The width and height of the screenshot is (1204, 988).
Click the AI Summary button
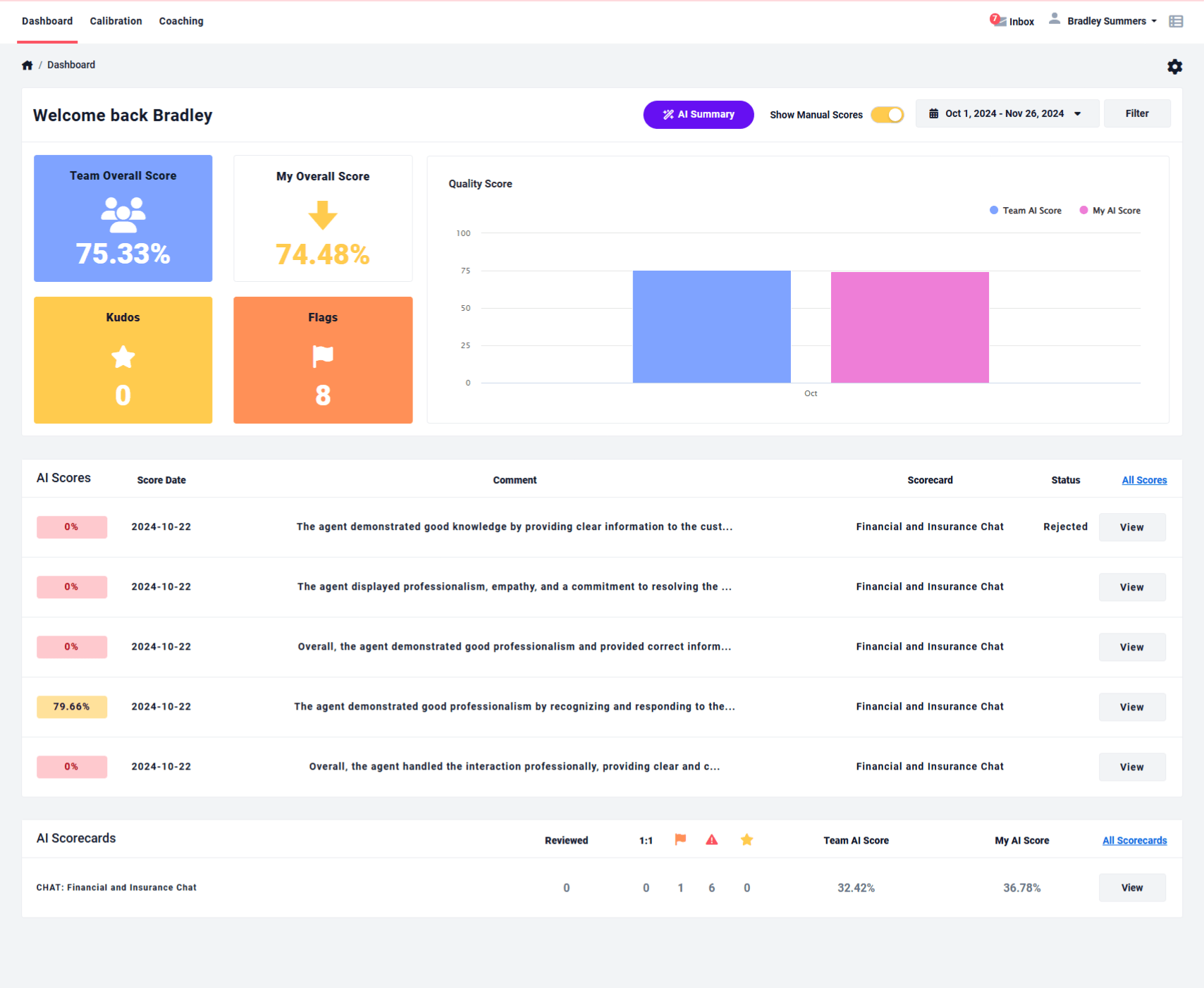pos(699,114)
